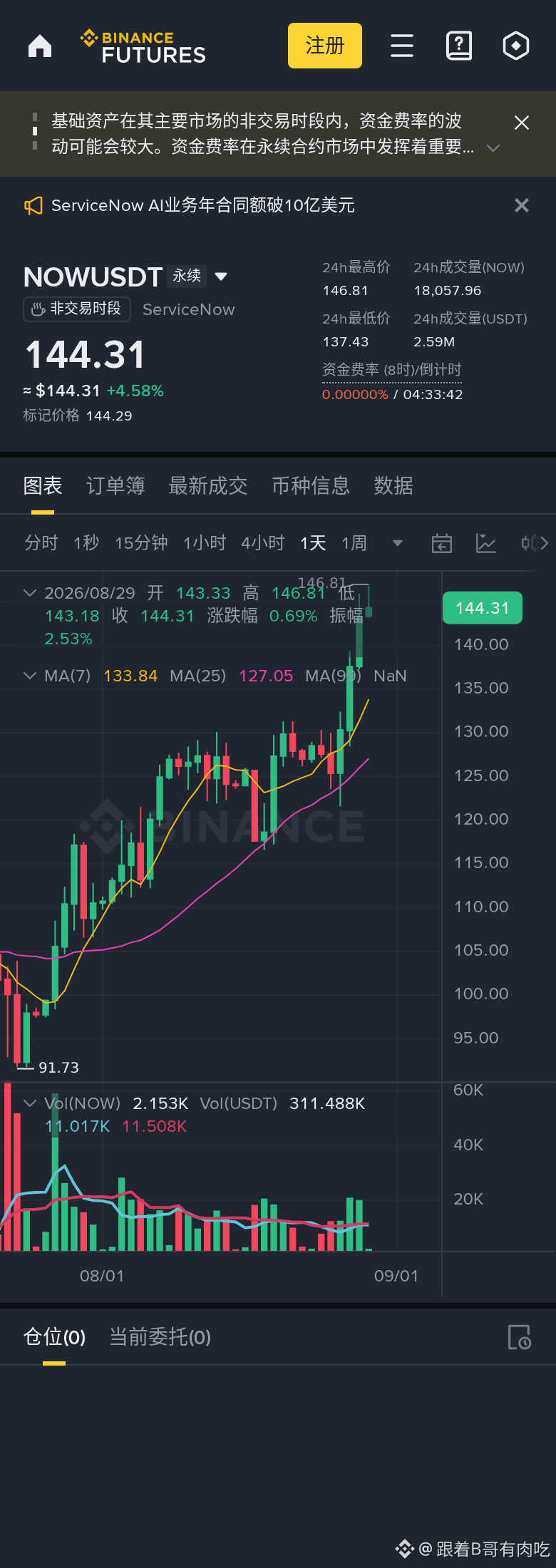Tap the 非交易时段 status badge
Image resolution: width=556 pixels, height=1568 pixels.
tap(77, 309)
